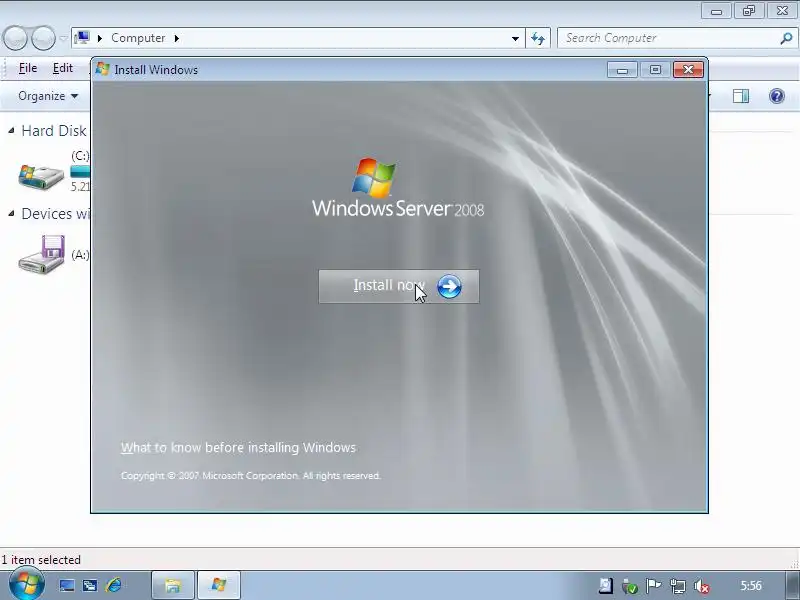
Task: Go back in Explorer navigation
Action: coord(15,38)
